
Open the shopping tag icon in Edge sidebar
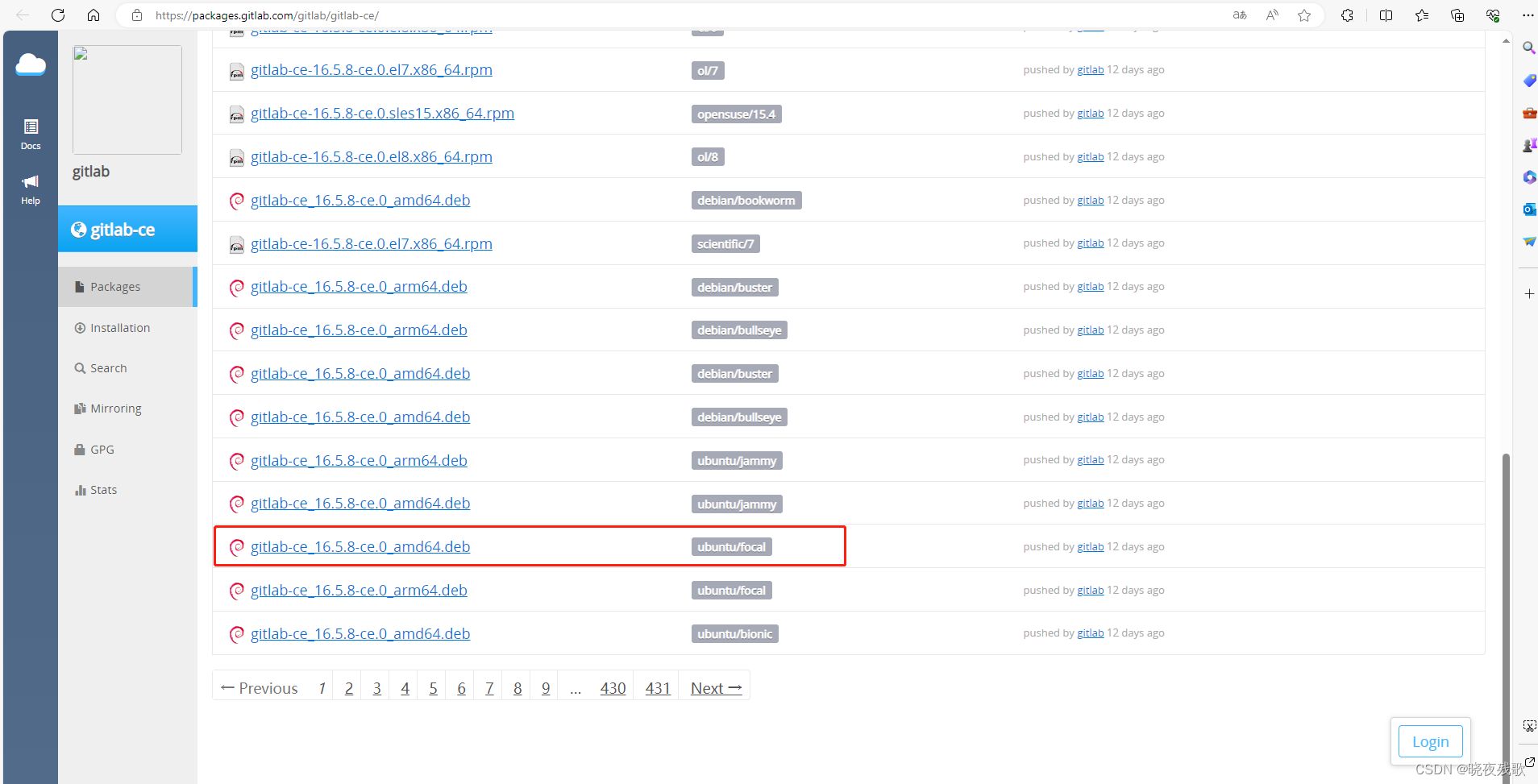pyautogui.click(x=1529, y=81)
